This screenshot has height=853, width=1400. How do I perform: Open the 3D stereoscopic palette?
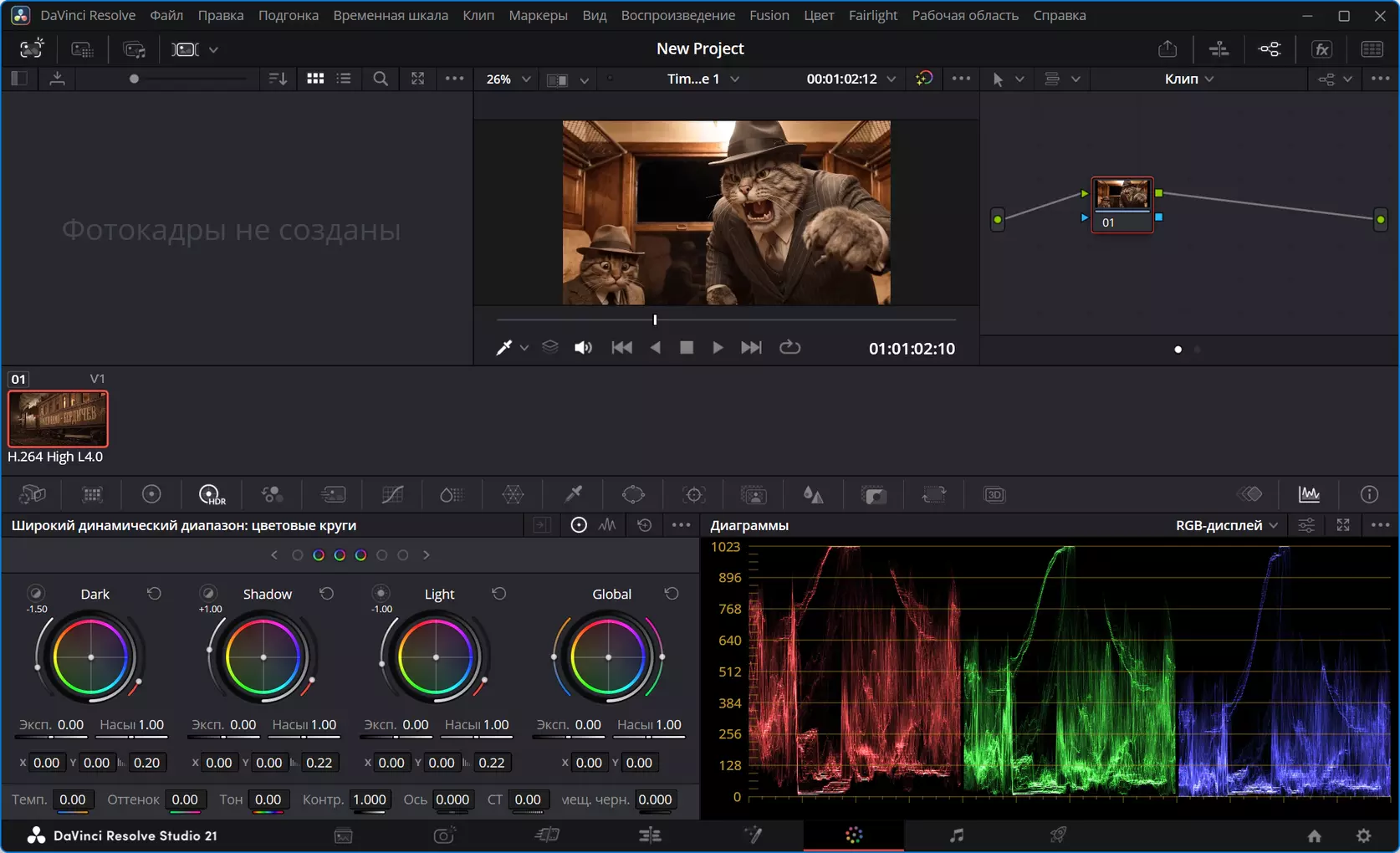994,495
